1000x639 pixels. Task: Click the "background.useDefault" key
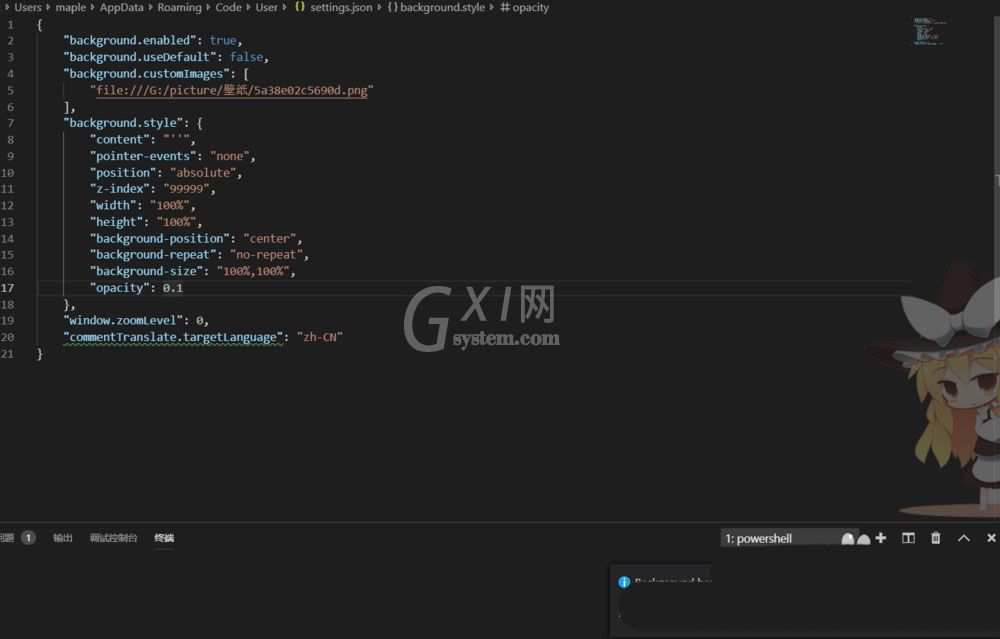click(x=140, y=57)
